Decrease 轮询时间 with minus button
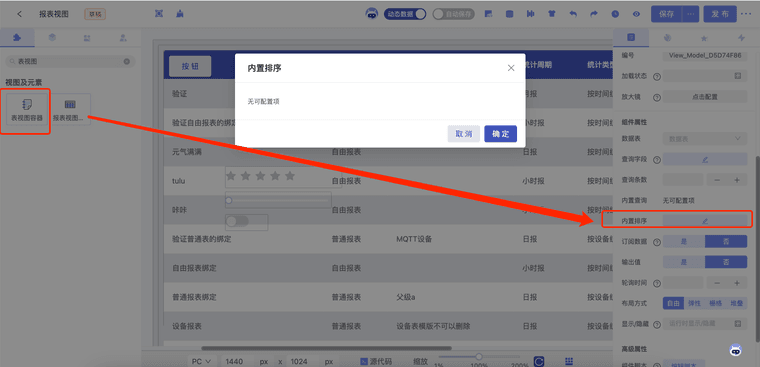This screenshot has height=367, width=760. [x=717, y=283]
